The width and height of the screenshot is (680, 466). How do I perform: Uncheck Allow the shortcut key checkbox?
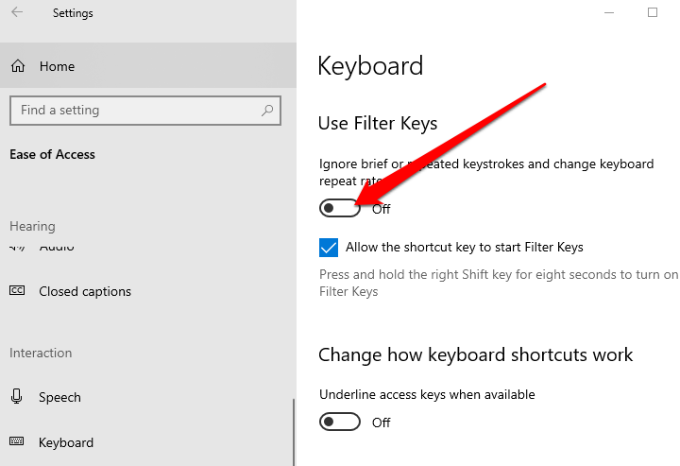(329, 247)
